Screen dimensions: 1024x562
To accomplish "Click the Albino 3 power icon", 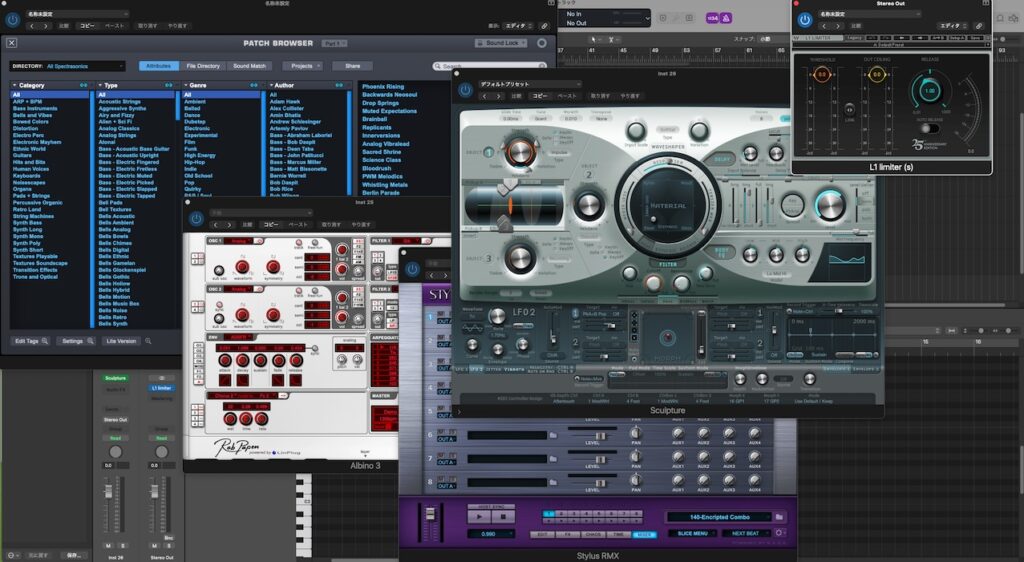I will click(x=196, y=218).
